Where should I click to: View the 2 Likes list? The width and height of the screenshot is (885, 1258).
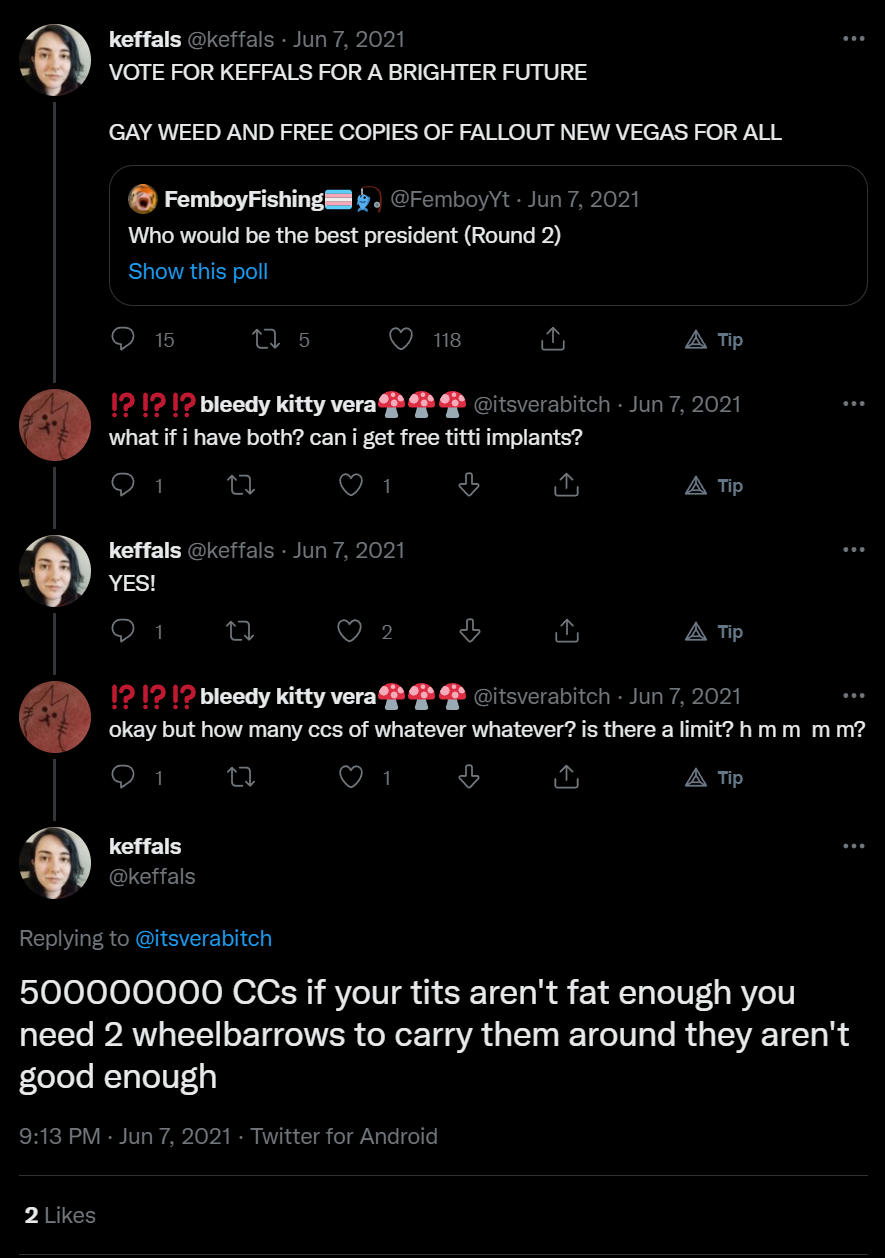[x=60, y=1215]
